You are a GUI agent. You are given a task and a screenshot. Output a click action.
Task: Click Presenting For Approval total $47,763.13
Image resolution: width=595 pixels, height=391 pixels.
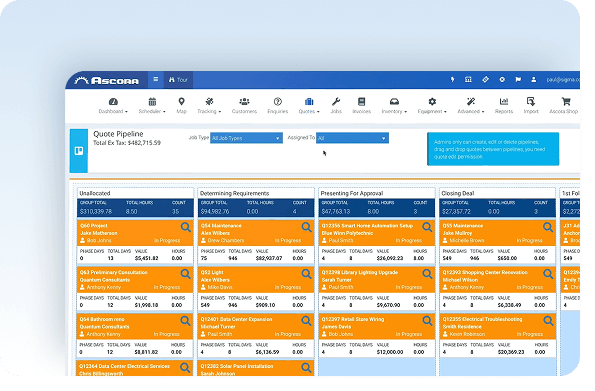(335, 211)
